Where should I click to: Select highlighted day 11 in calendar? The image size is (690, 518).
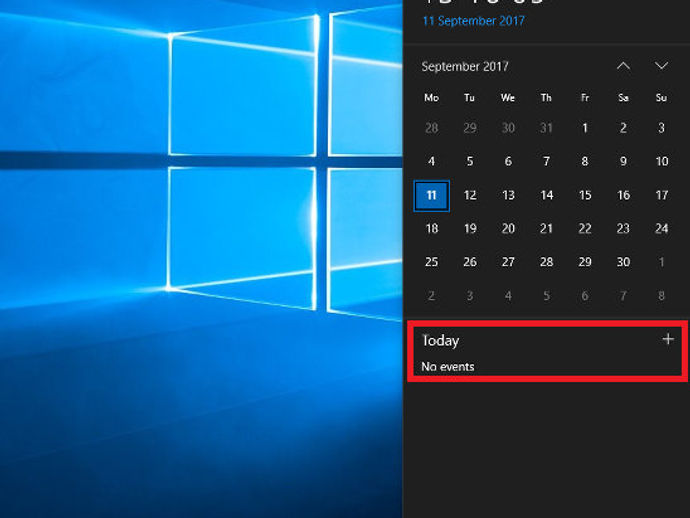point(432,195)
